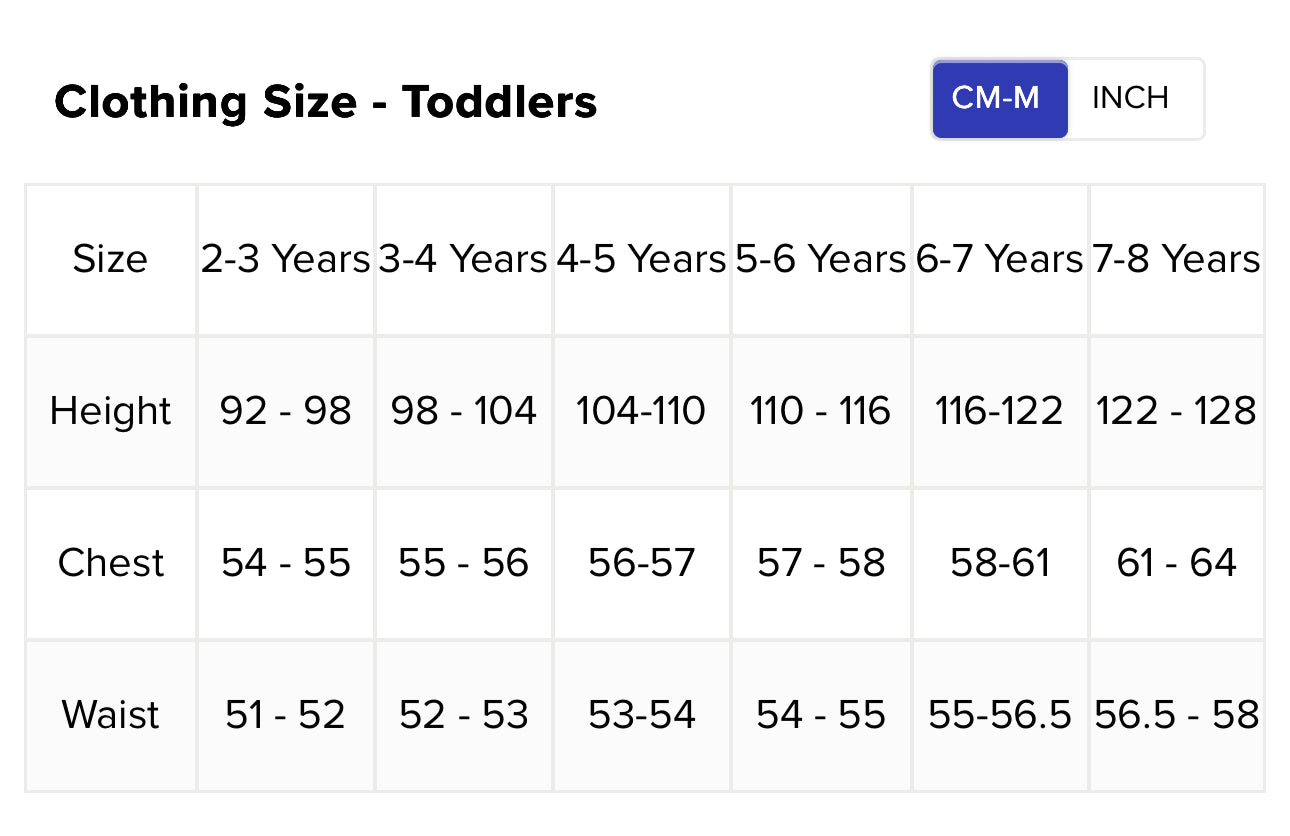Click the 5-6 Years size header
This screenshot has width=1290, height=836.
[820, 259]
